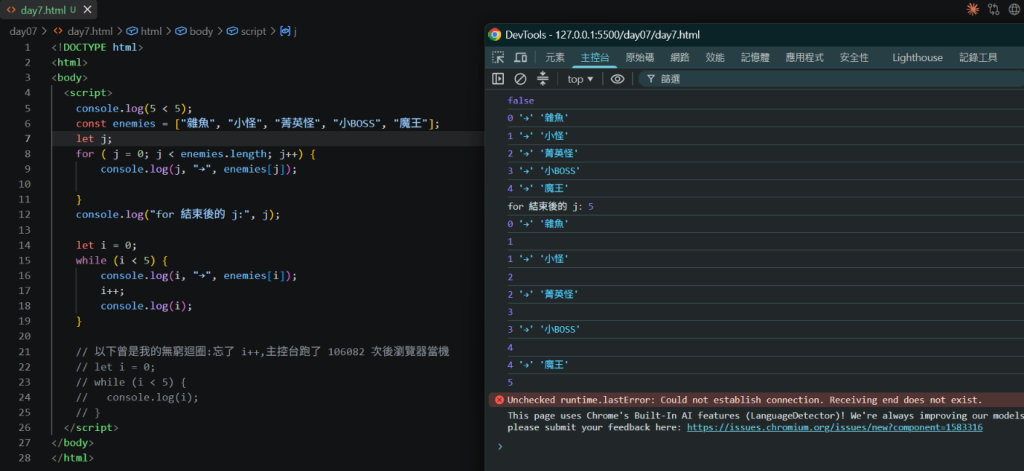Click script in the breadcrumb path
This screenshot has height=471, width=1024.
253,31
